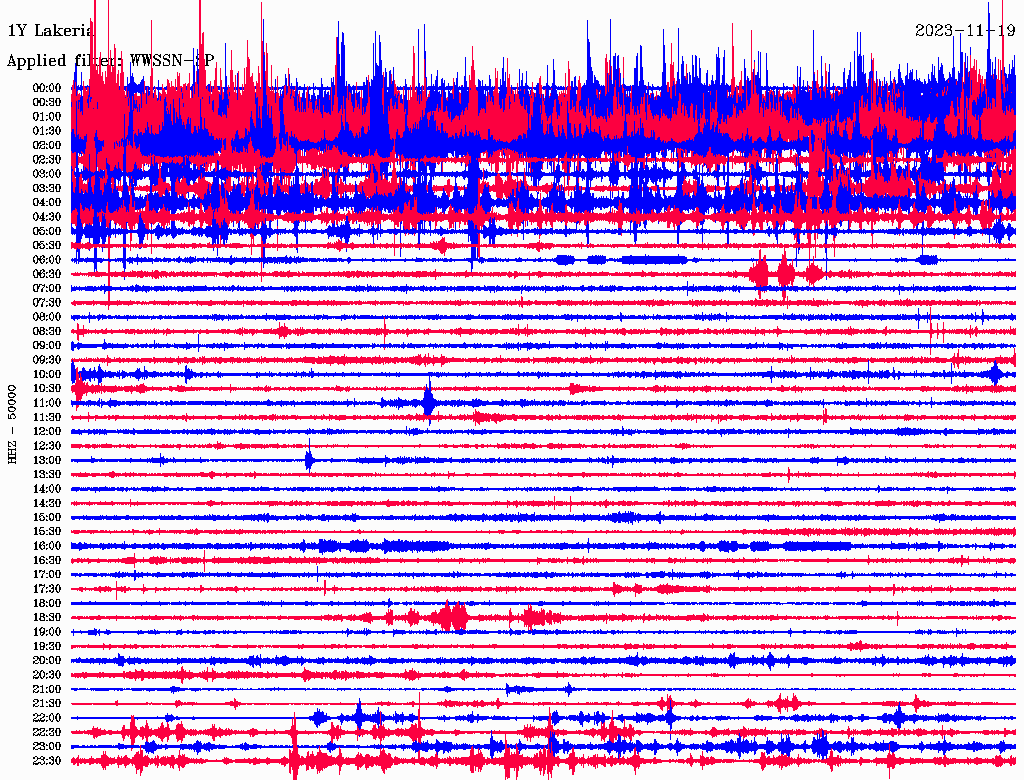Select the 08:30 time label
The image size is (1024, 780).
pyautogui.click(x=47, y=332)
